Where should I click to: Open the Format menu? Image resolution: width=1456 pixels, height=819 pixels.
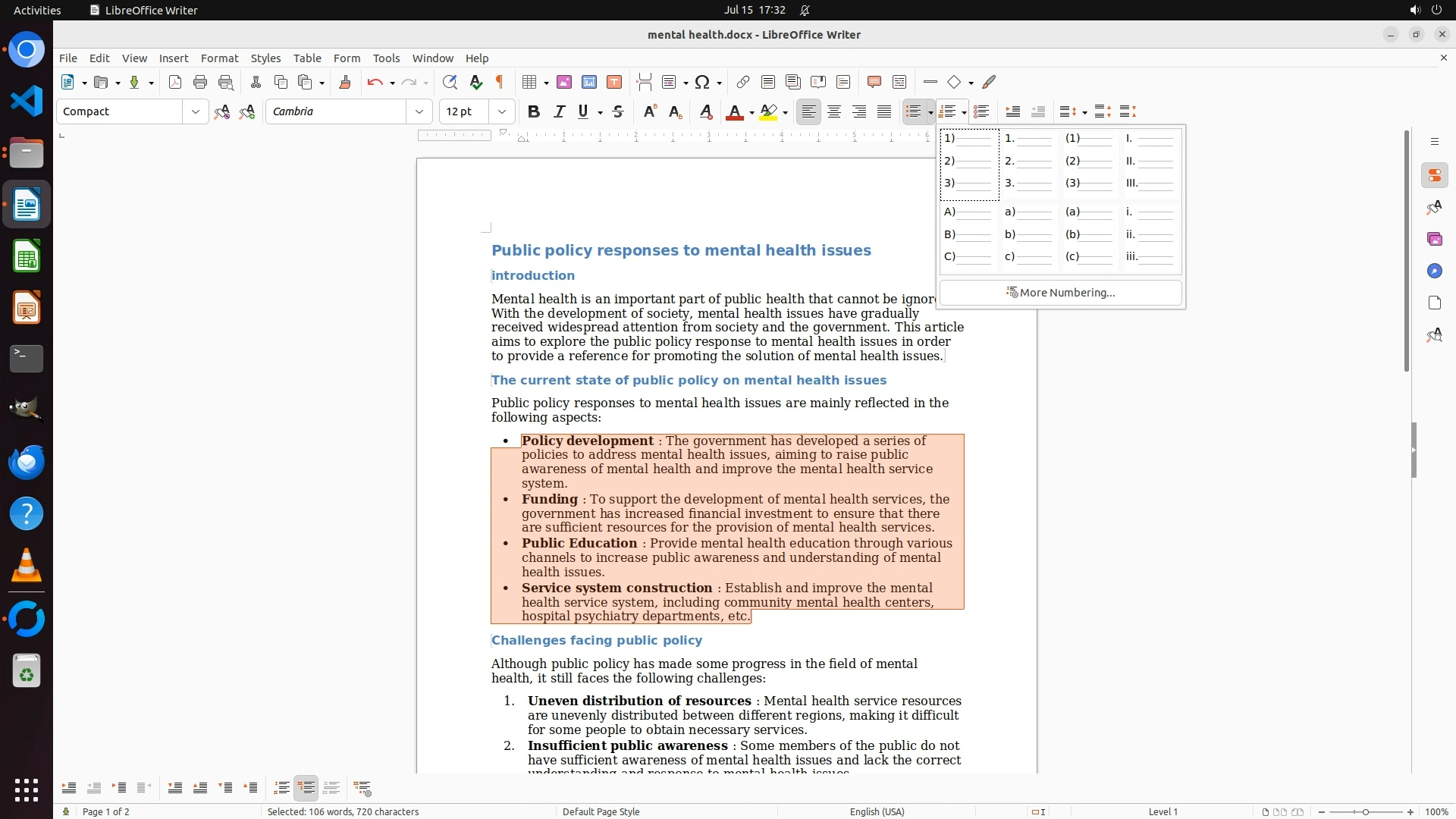(219, 58)
